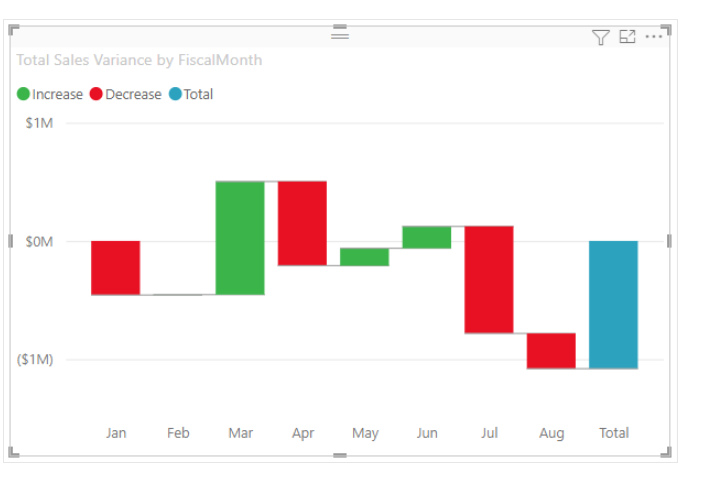Click the right-edge resize handle of the visual
This screenshot has width=702, height=496.
coord(669,241)
